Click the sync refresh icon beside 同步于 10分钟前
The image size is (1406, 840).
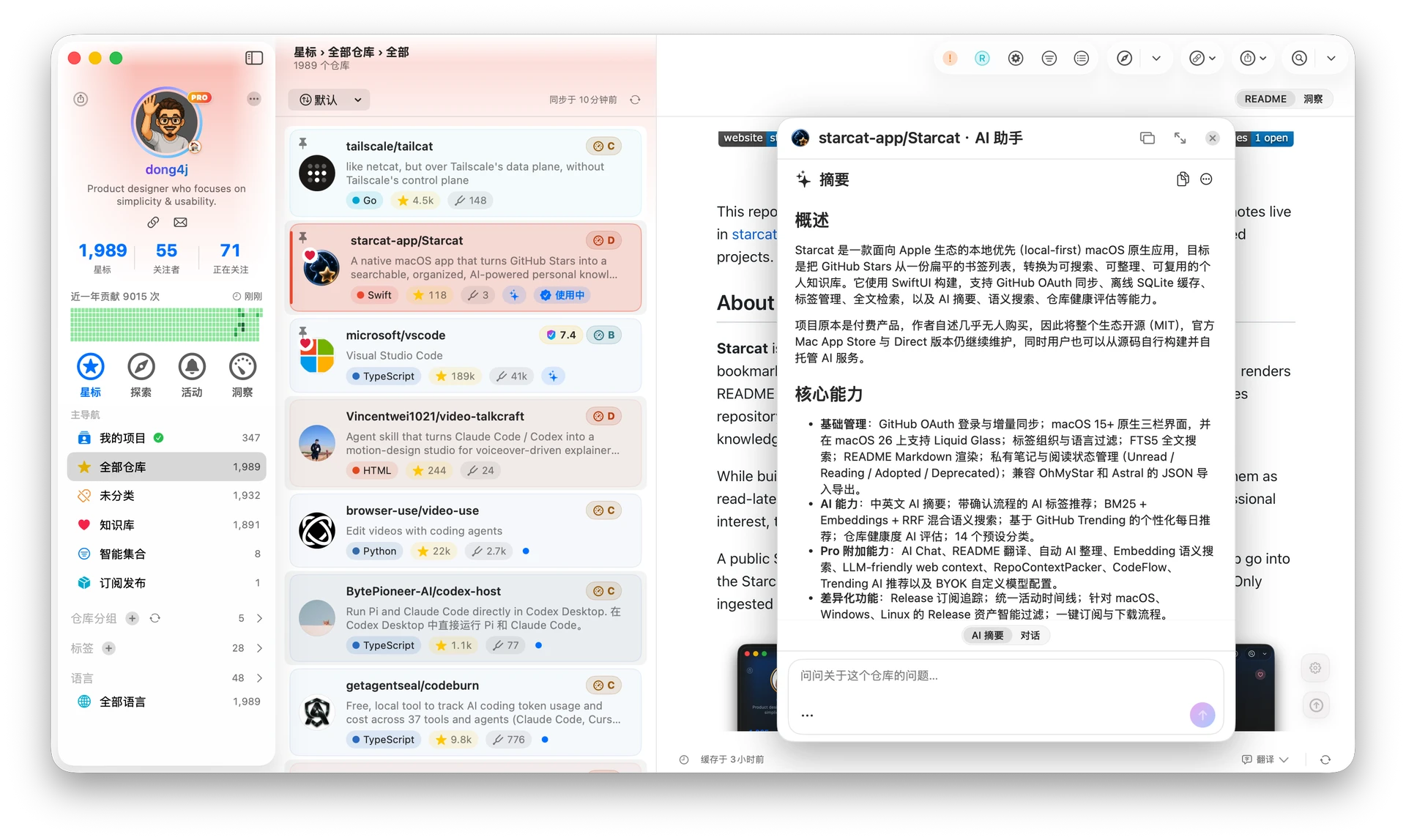pyautogui.click(x=635, y=100)
